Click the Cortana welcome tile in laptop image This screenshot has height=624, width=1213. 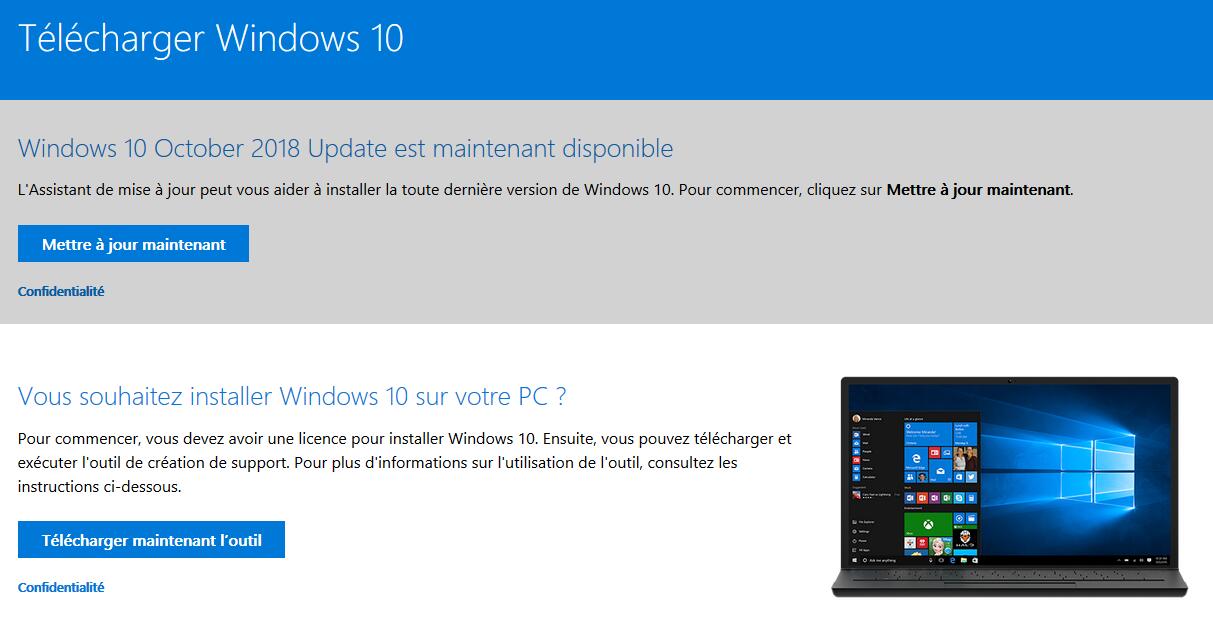click(x=928, y=434)
